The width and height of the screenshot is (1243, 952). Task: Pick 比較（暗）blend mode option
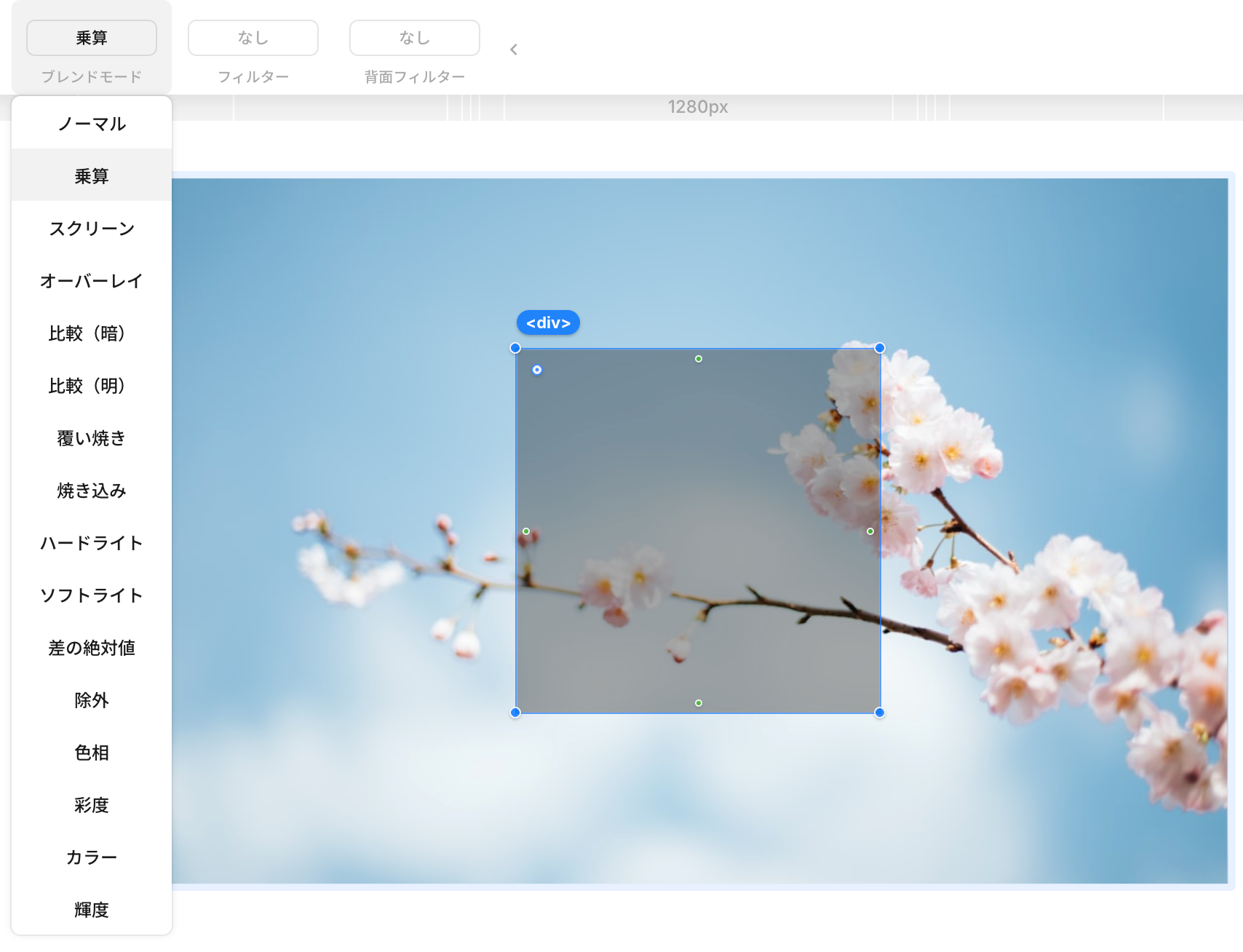92,333
